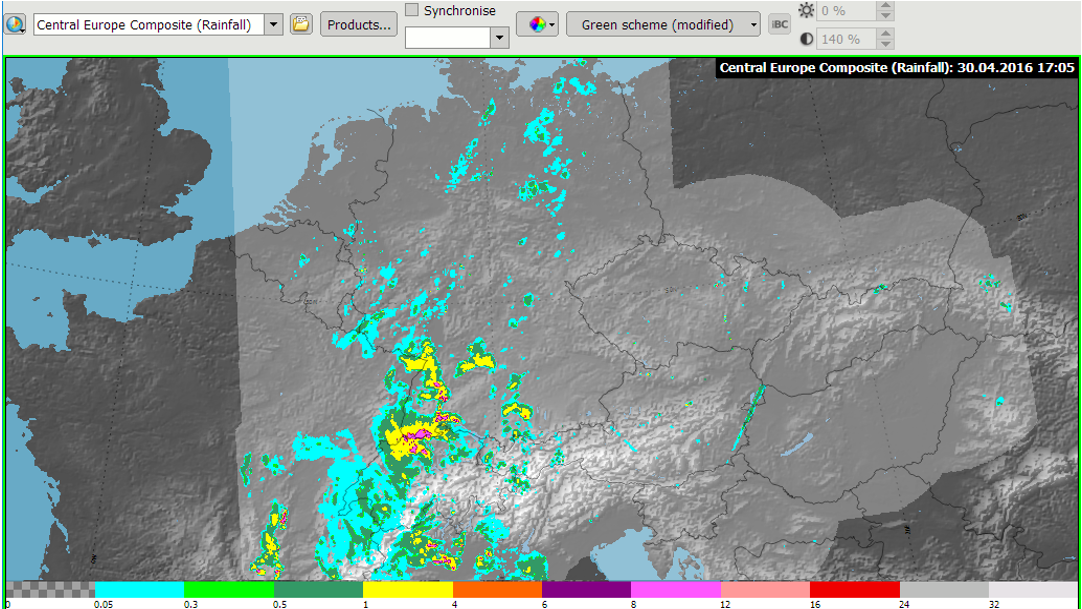Image resolution: width=1082 pixels, height=609 pixels.
Task: Click the contrast 140 % field
Action: coord(845,39)
